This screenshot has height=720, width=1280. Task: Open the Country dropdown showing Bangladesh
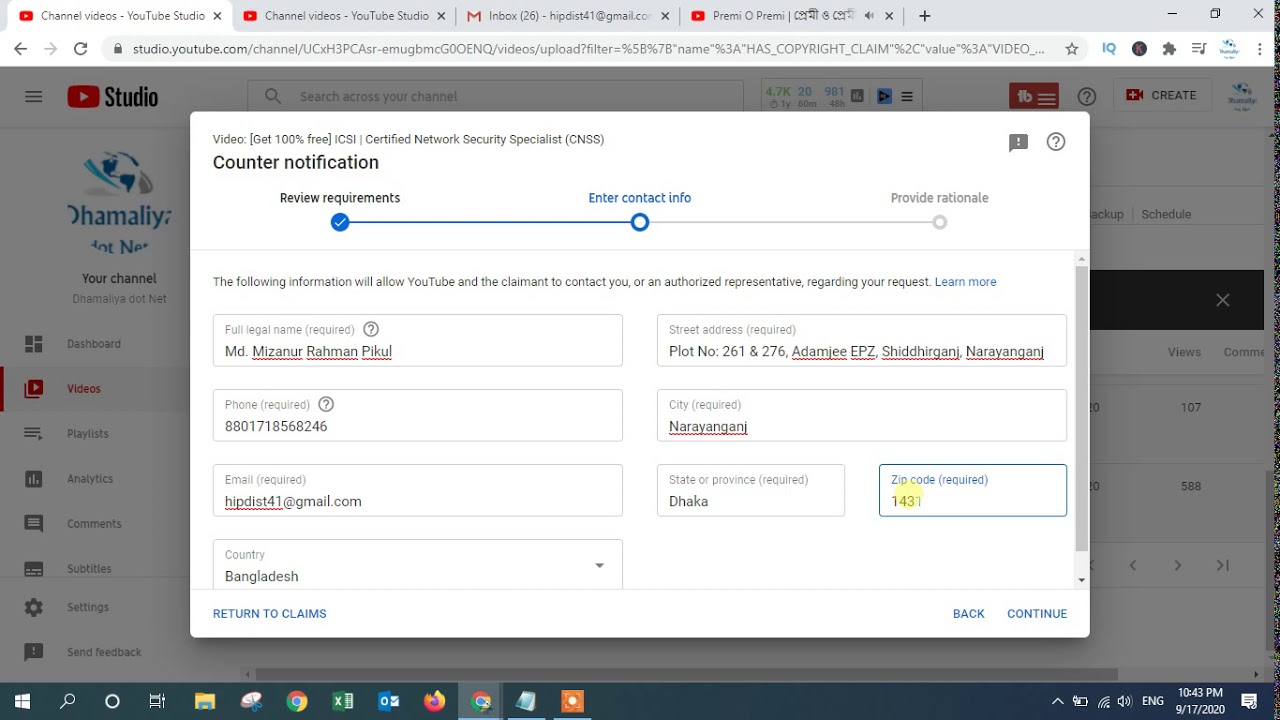(x=418, y=565)
